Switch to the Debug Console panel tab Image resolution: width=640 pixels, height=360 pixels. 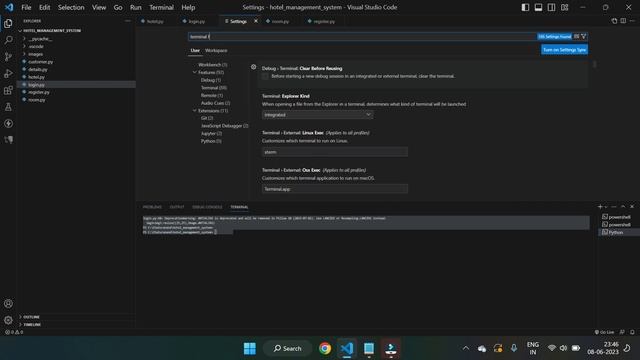(x=207, y=207)
